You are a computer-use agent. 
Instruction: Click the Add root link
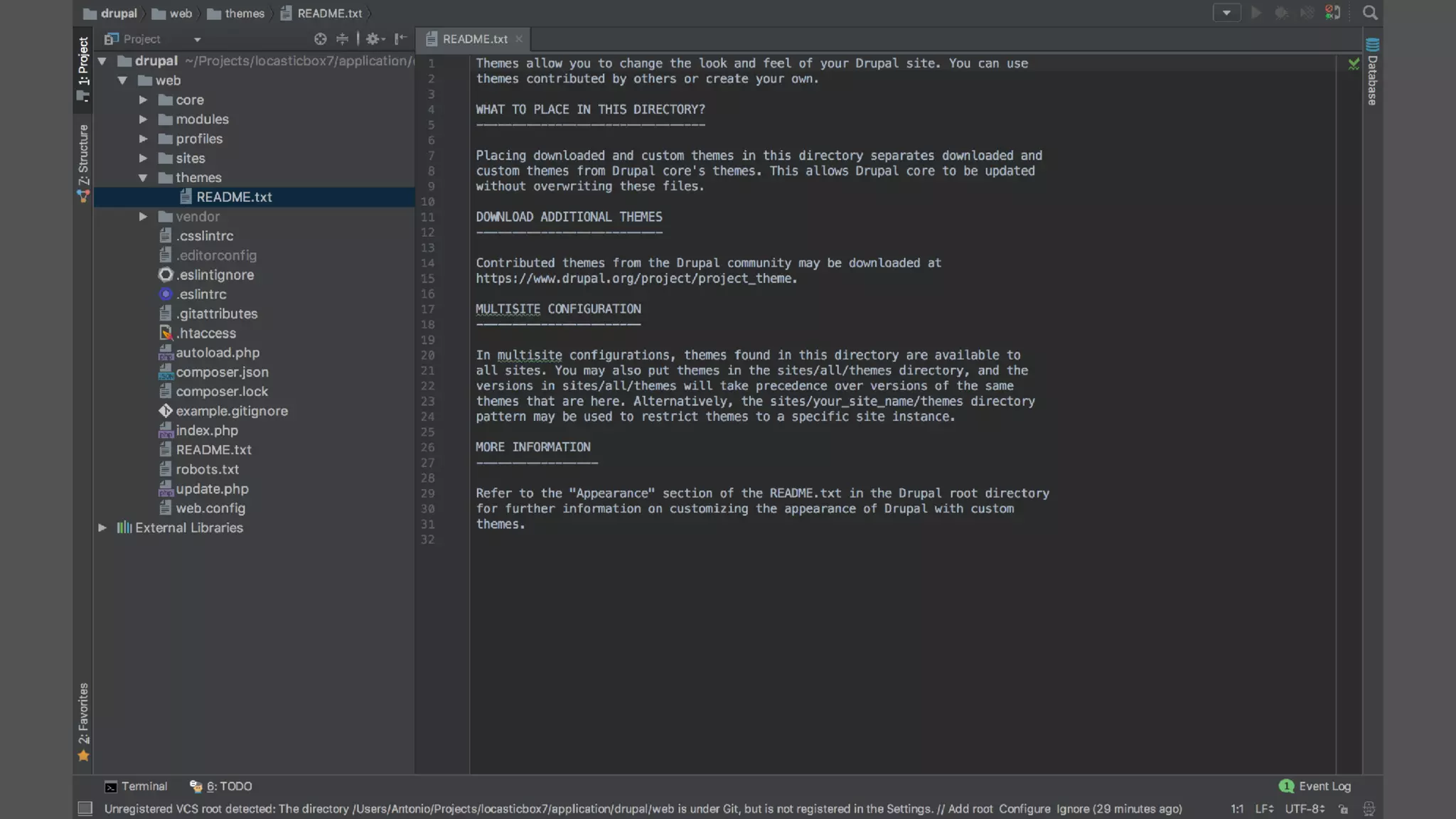coord(970,809)
